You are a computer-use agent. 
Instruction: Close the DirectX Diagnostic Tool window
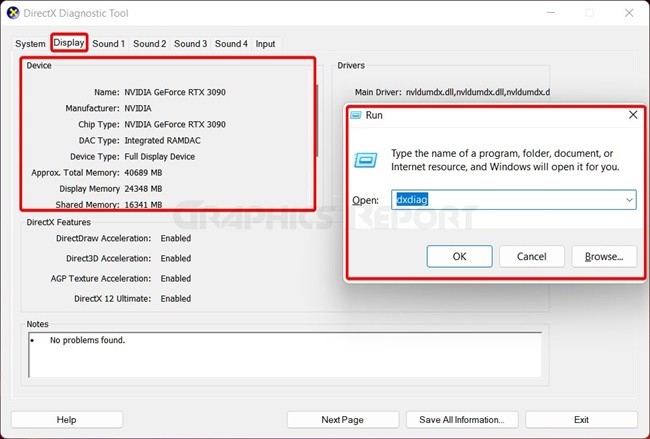pyautogui.click(x=629, y=13)
